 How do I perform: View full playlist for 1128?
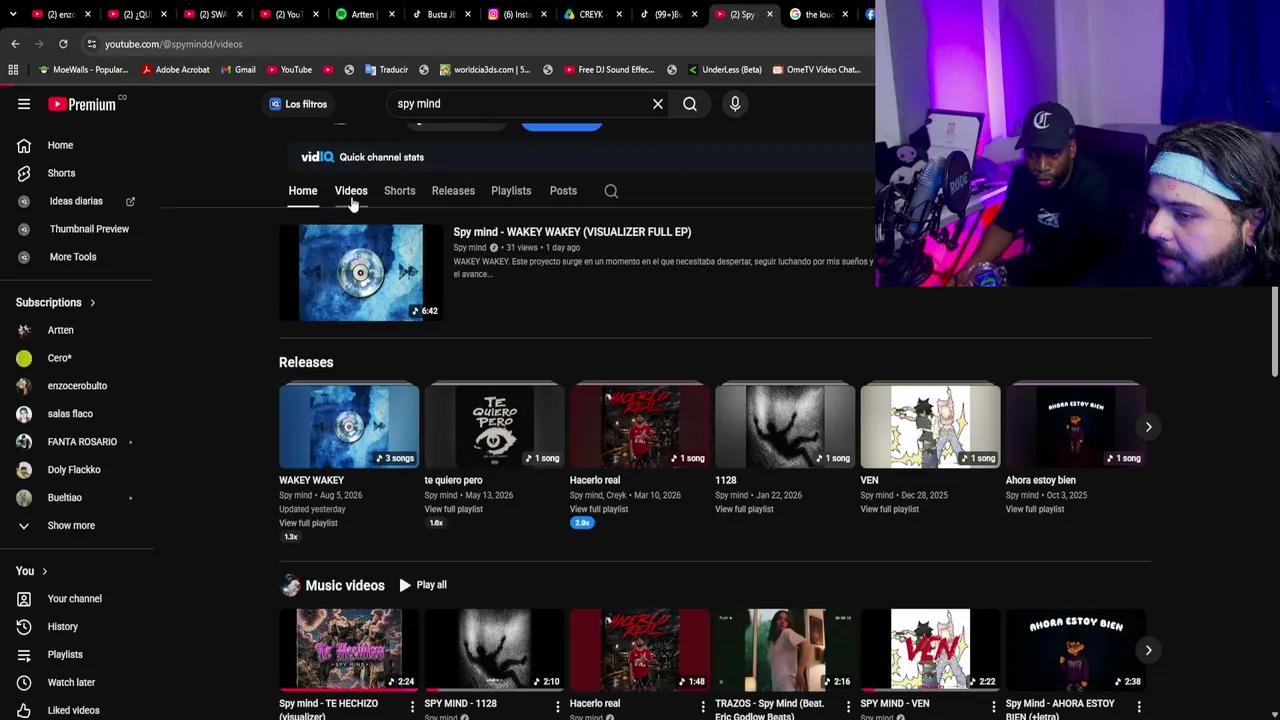[x=744, y=509]
